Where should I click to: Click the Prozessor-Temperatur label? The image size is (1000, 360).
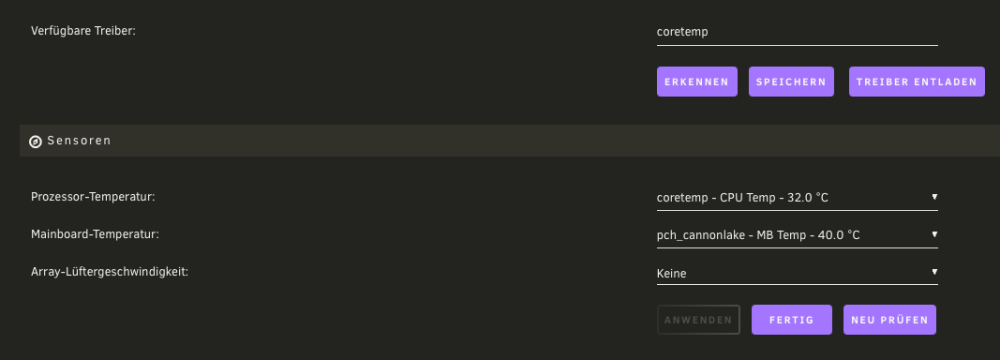tap(93, 197)
